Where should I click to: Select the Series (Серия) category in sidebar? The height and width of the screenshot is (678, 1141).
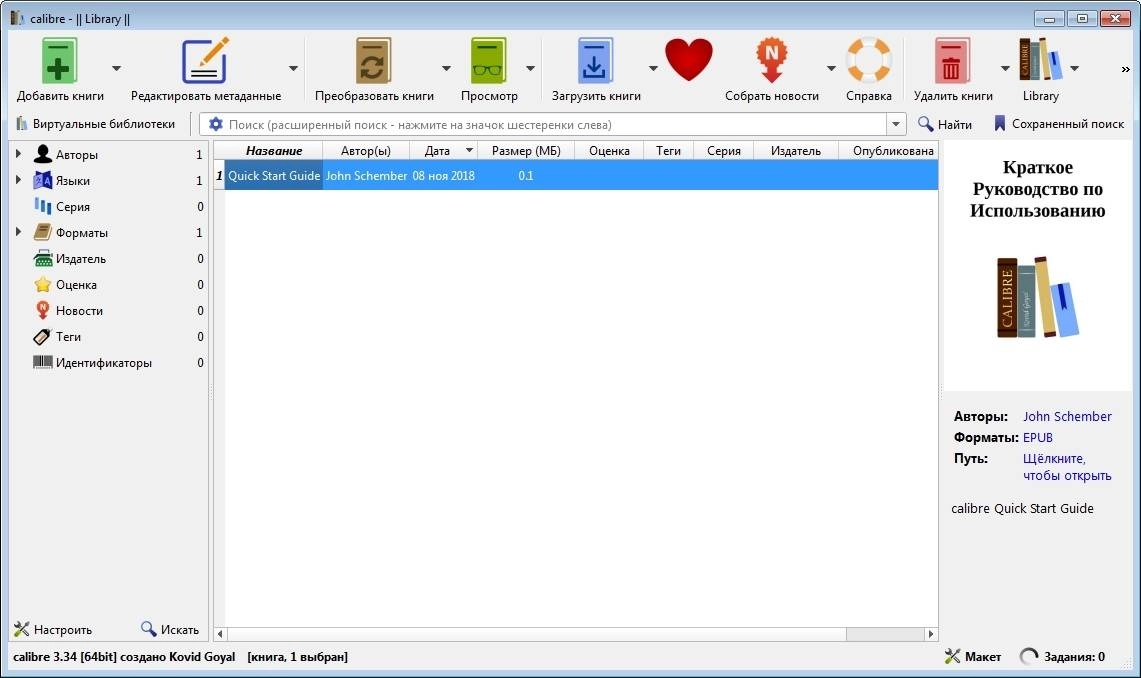pyautogui.click(x=73, y=207)
